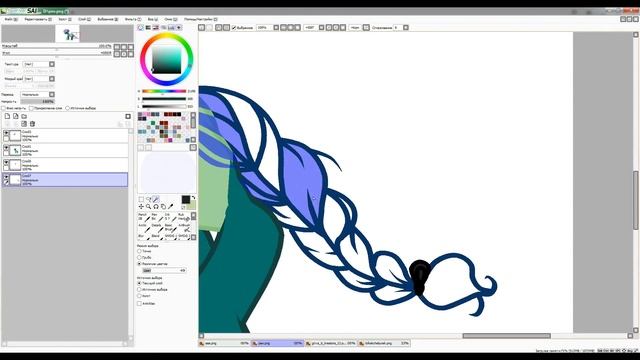The height and width of the screenshot is (360, 640).
Task: Click the black foreground color swatch
Action: click(186, 199)
